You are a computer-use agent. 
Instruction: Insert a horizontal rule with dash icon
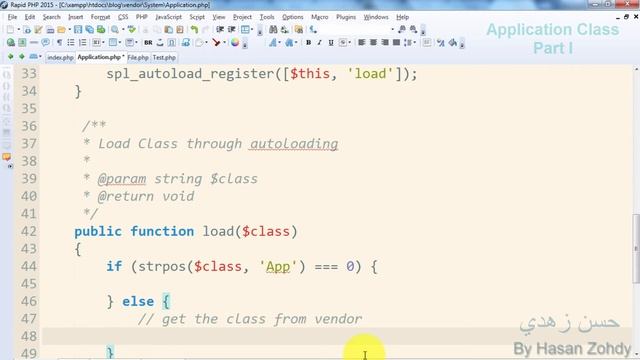tap(34, 42)
